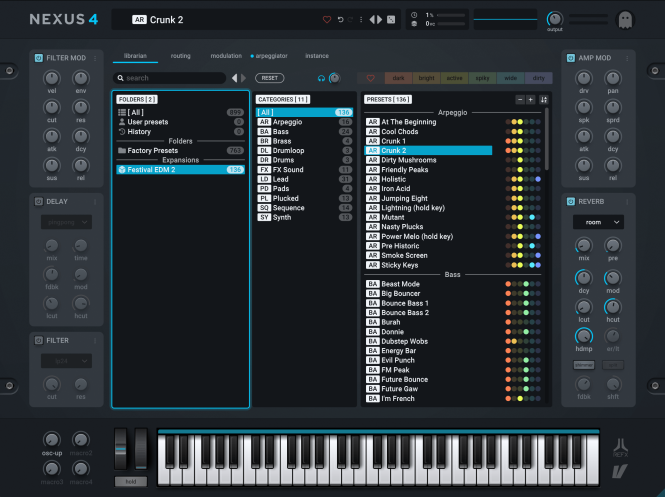Open the delay pingpong mode dropdown
The image size is (665, 497).
66,222
